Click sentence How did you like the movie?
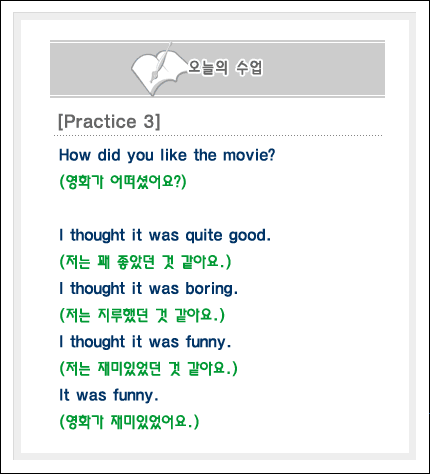430x474 pixels. point(167,155)
